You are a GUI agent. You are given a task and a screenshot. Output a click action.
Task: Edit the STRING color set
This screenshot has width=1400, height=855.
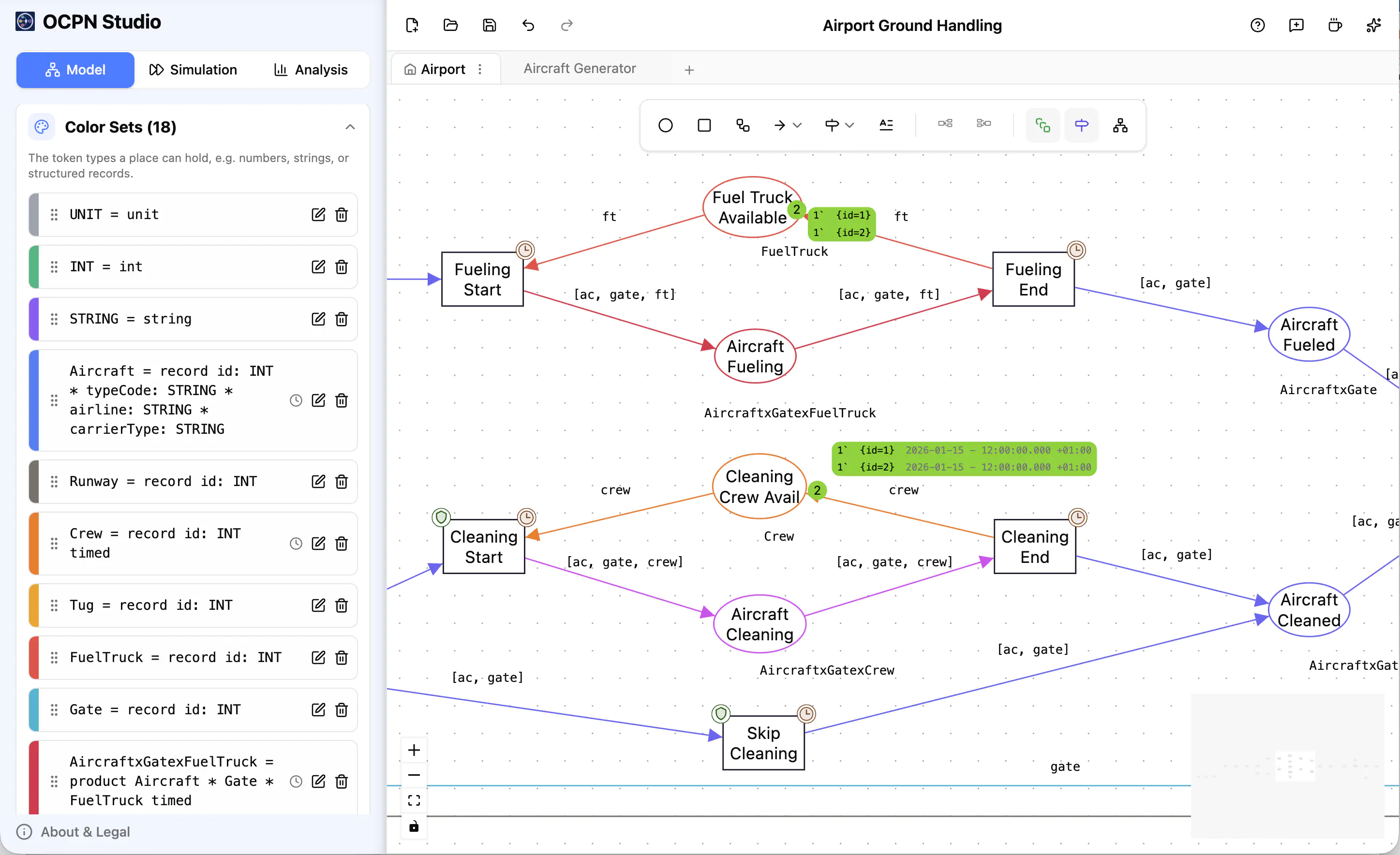(x=318, y=319)
